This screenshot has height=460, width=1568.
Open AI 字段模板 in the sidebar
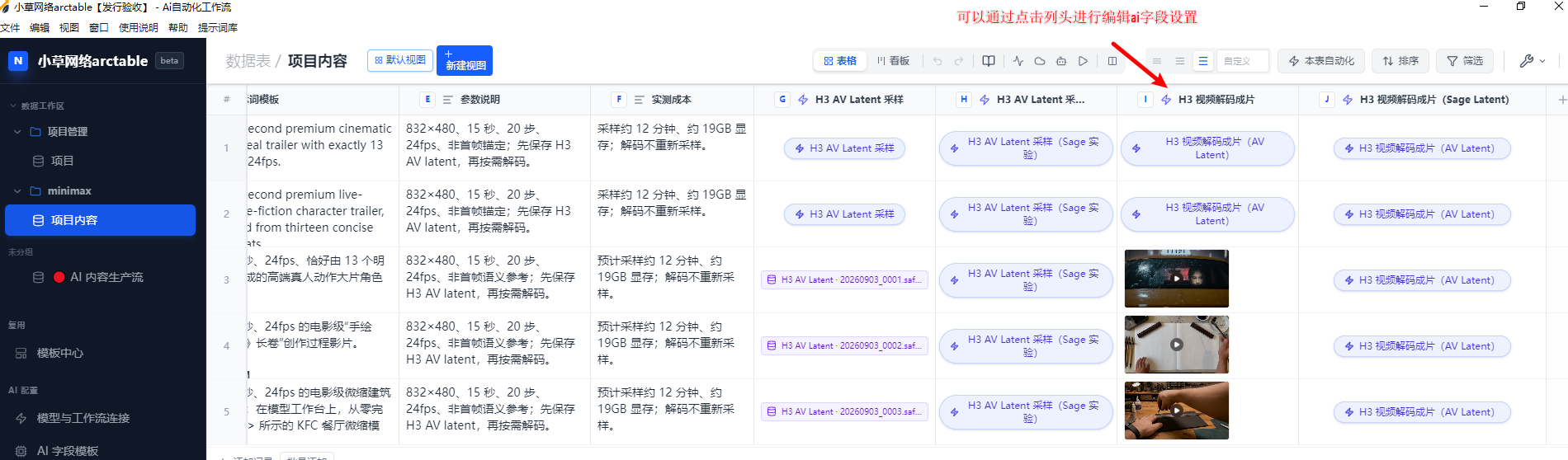pyautogui.click(x=68, y=451)
